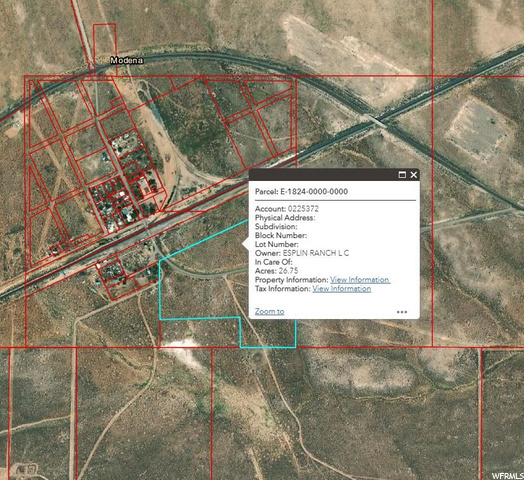Close the parcel info popup
The image size is (524, 480).
click(x=413, y=174)
